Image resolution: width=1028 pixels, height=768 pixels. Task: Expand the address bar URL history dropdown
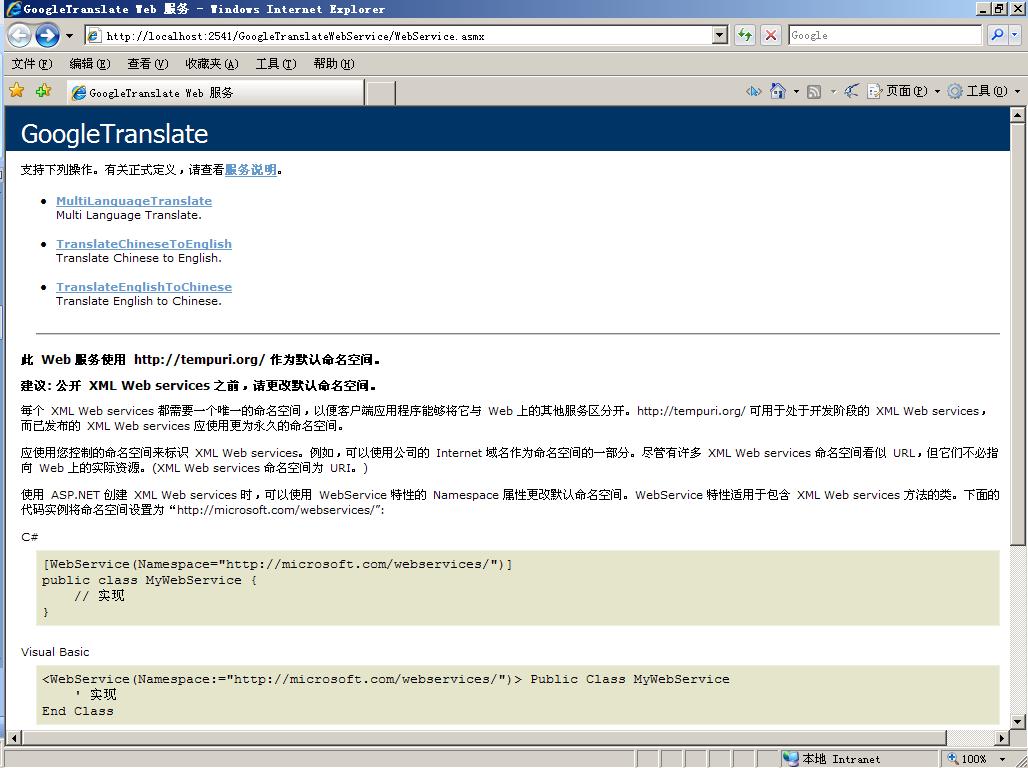[x=720, y=36]
